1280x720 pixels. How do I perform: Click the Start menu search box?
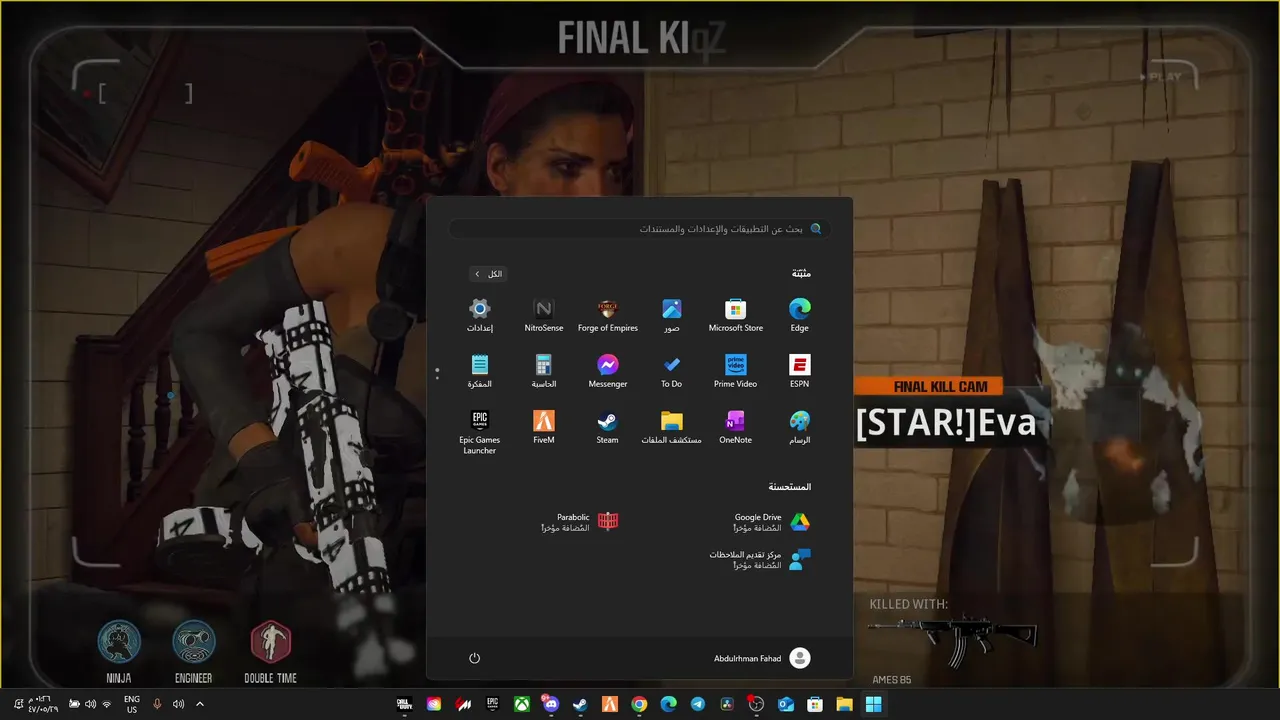[x=640, y=229]
